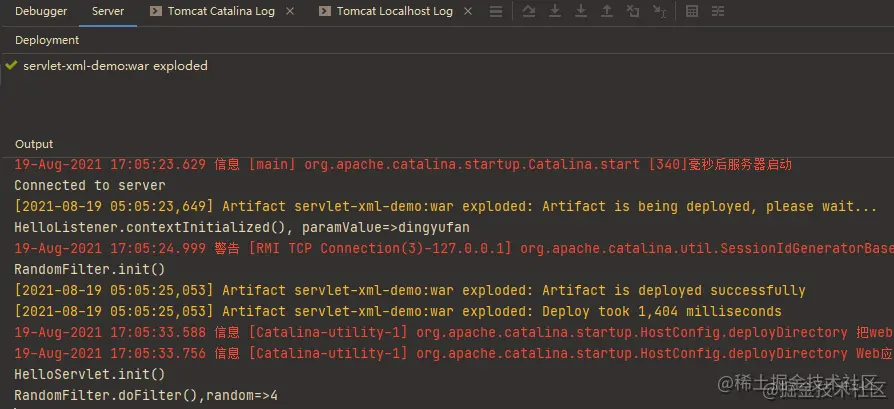Click green checkmark beside servlet-xml-demo artifact
Image resolution: width=894 pixels, height=409 pixels.
(11, 66)
